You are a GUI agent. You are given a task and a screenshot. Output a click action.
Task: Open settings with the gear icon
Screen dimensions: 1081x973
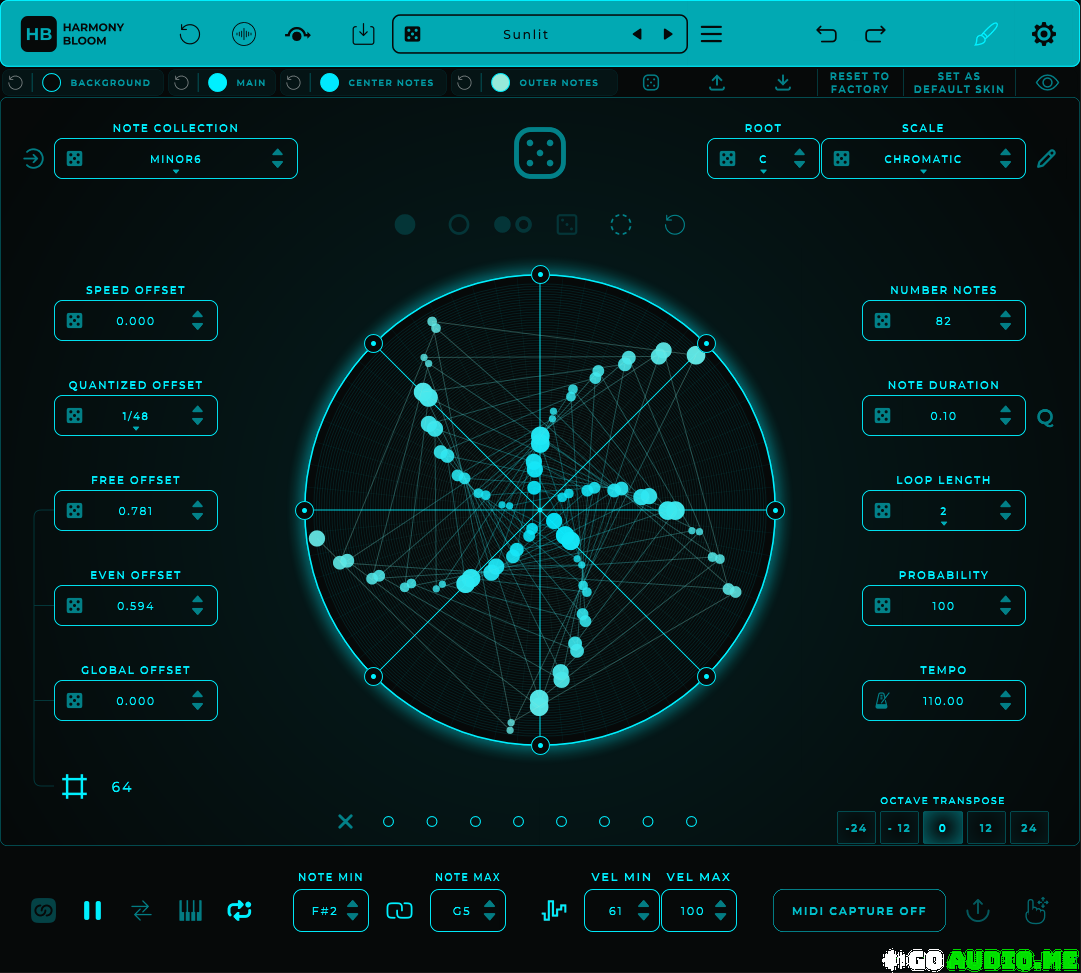coord(1043,34)
